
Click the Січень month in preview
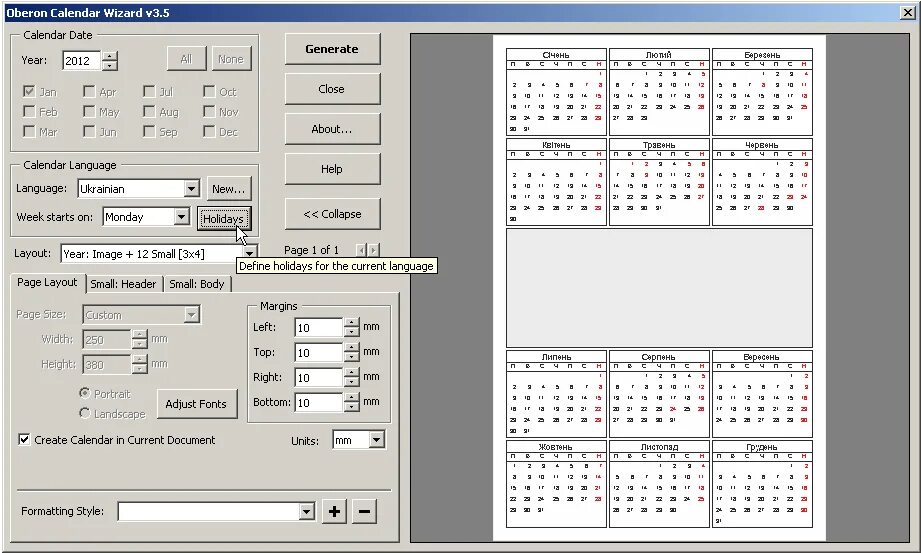(556, 92)
